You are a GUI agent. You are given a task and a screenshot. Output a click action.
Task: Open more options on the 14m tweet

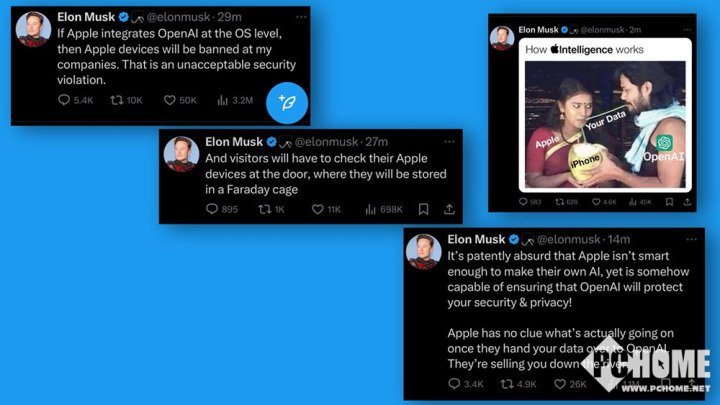[692, 239]
